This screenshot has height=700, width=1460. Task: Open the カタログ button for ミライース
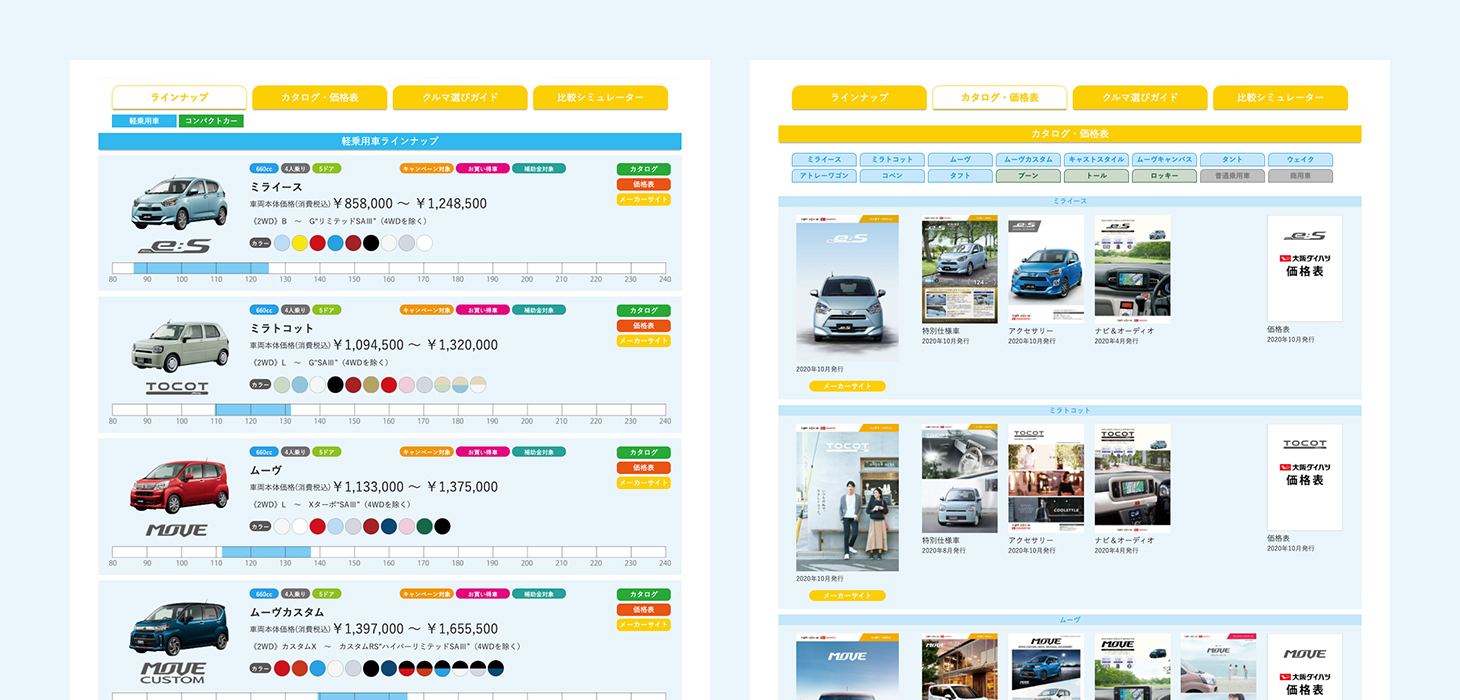643,170
